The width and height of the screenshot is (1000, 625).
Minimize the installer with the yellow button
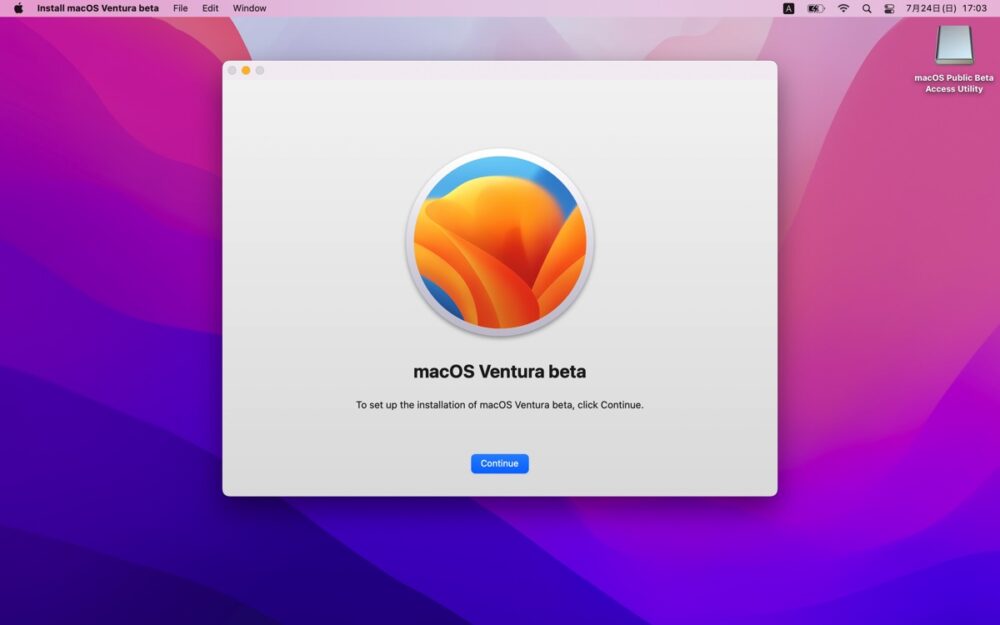click(x=246, y=70)
